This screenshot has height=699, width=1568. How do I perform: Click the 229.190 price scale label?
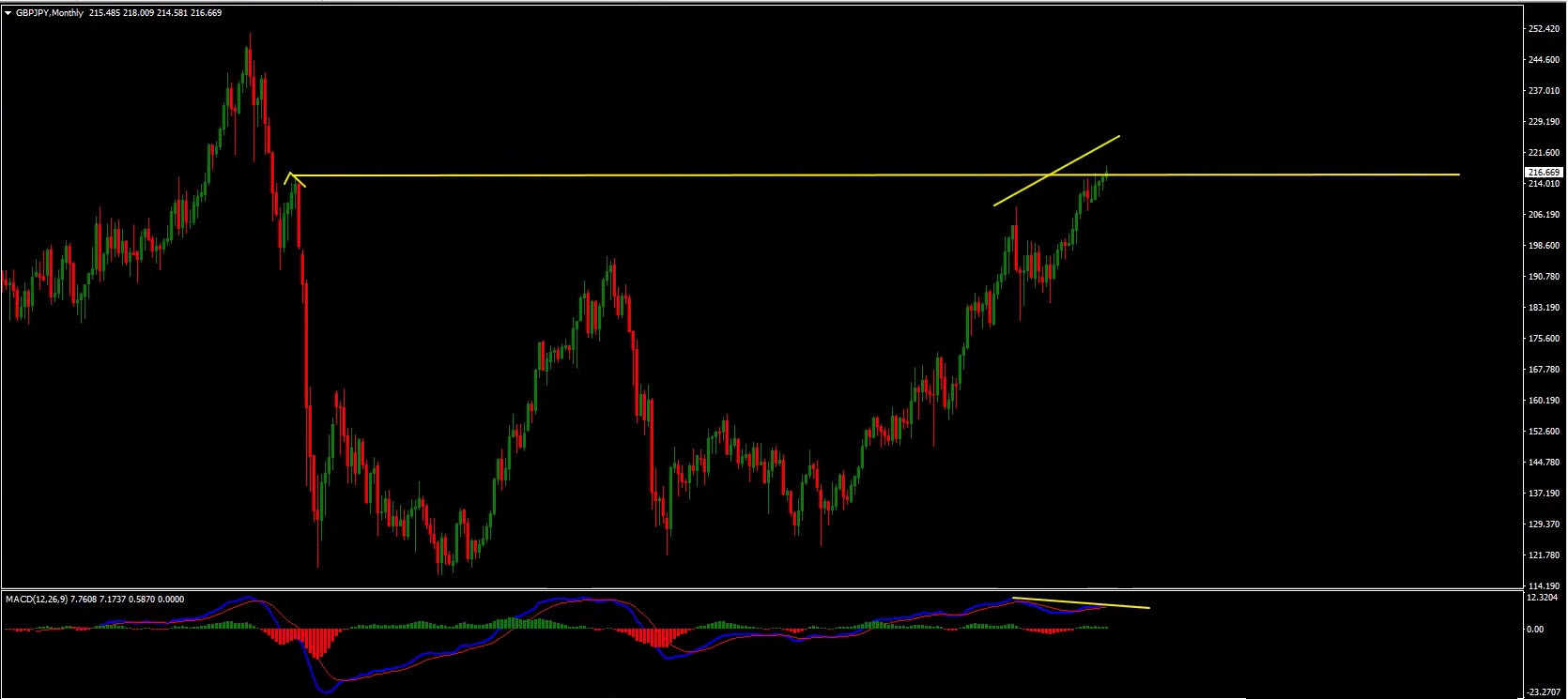tap(1545, 122)
